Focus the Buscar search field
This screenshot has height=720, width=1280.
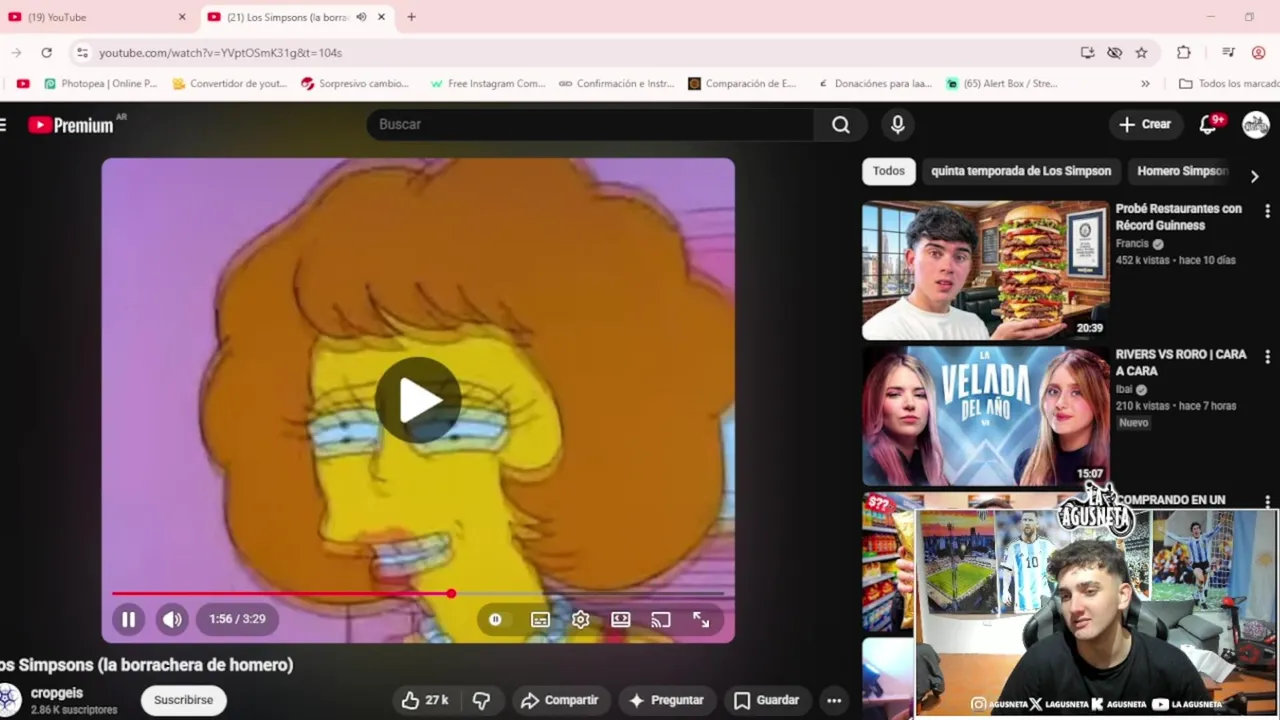(x=590, y=124)
